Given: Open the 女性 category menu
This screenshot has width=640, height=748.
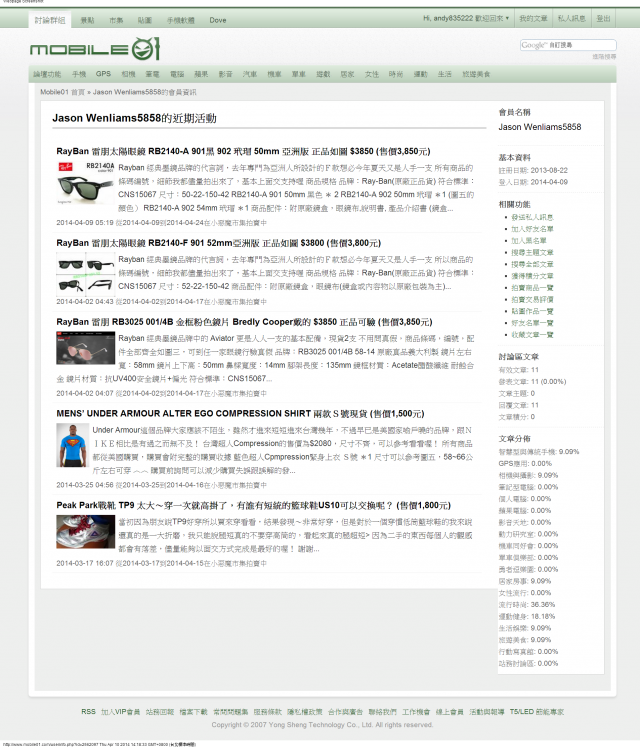Looking at the screenshot, I should coord(372,74).
